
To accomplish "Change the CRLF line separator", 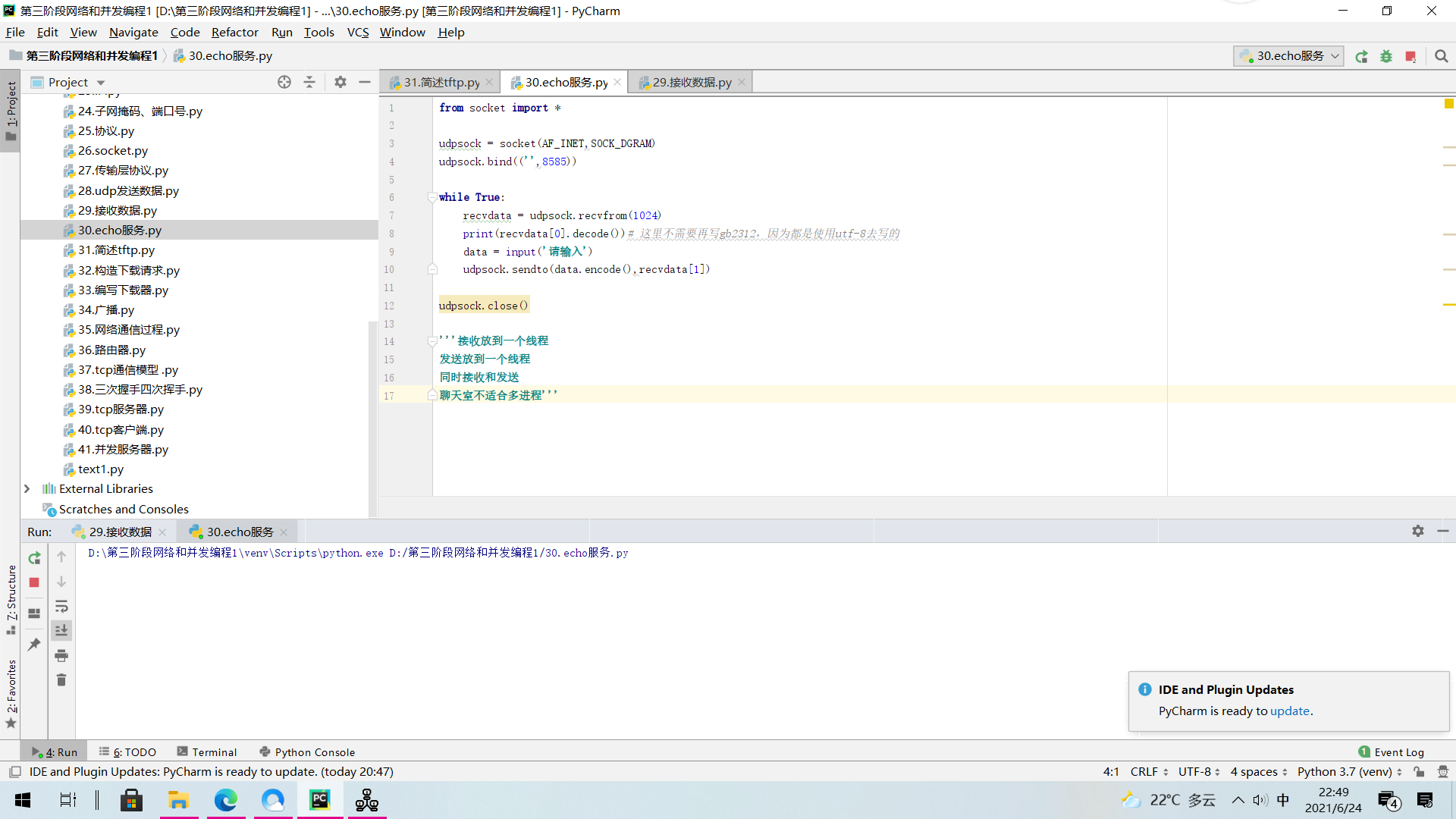I will tap(1150, 771).
